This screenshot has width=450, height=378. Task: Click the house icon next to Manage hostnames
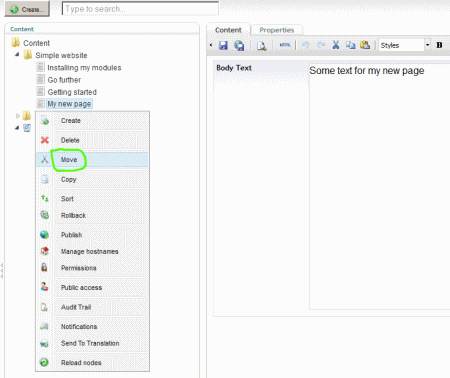click(44, 251)
